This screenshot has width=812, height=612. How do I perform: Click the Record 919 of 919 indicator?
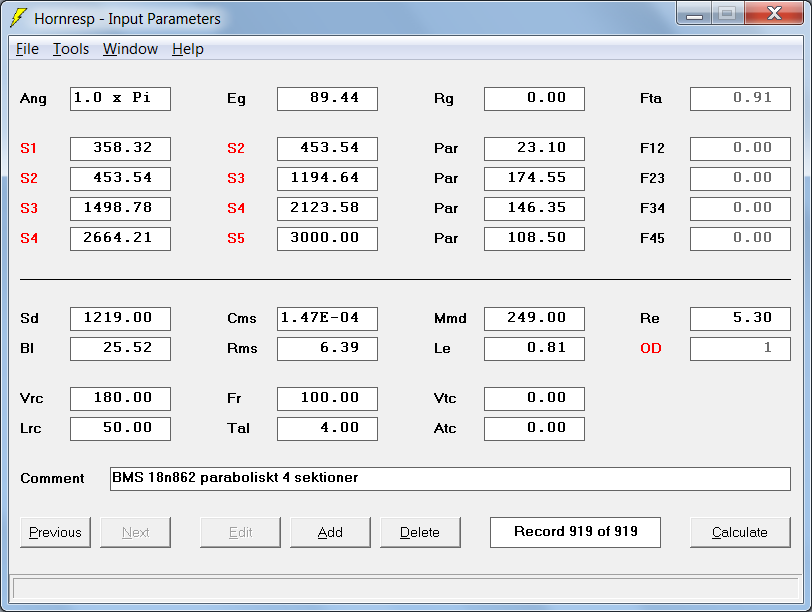575,532
